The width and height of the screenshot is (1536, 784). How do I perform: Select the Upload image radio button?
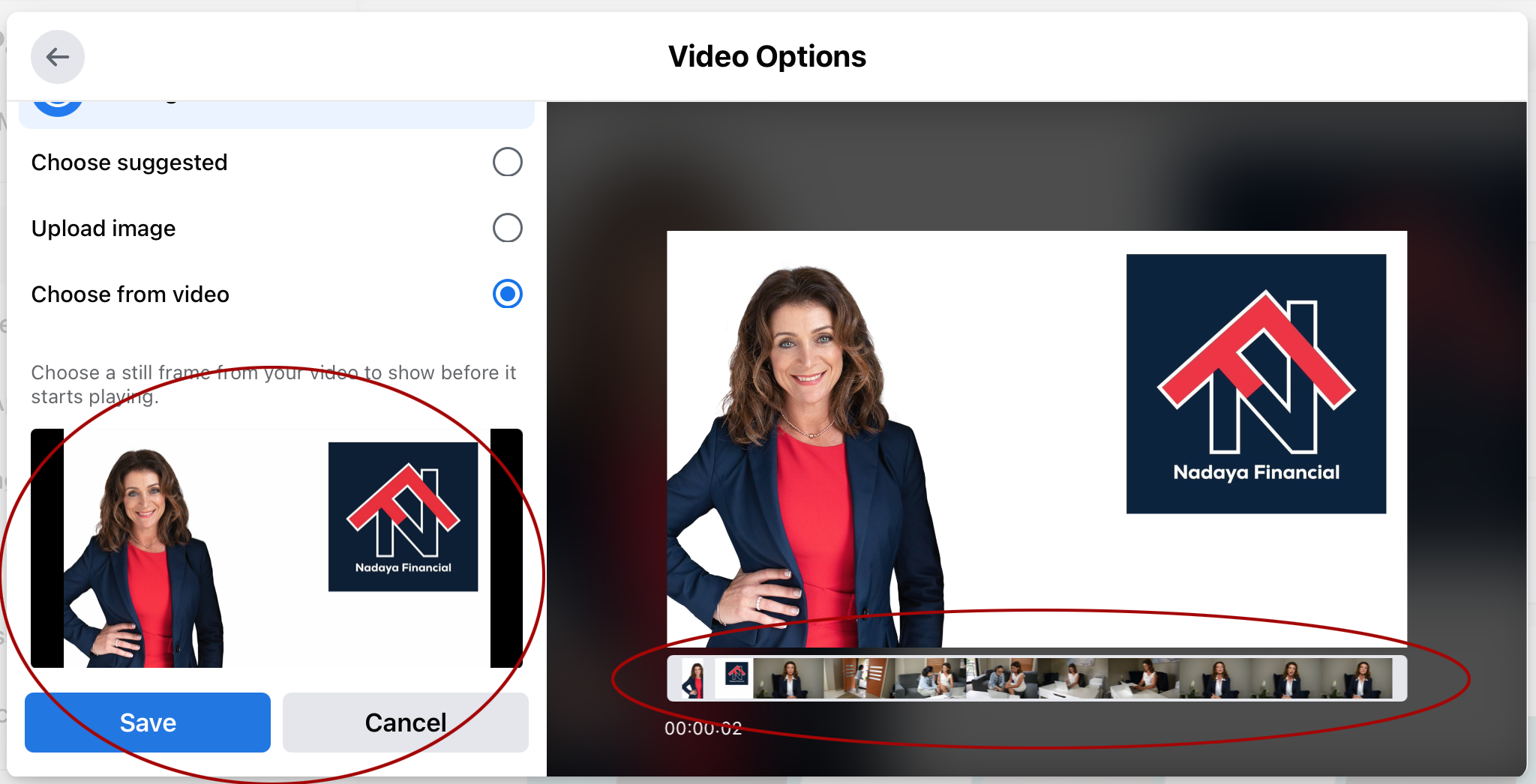(507, 228)
